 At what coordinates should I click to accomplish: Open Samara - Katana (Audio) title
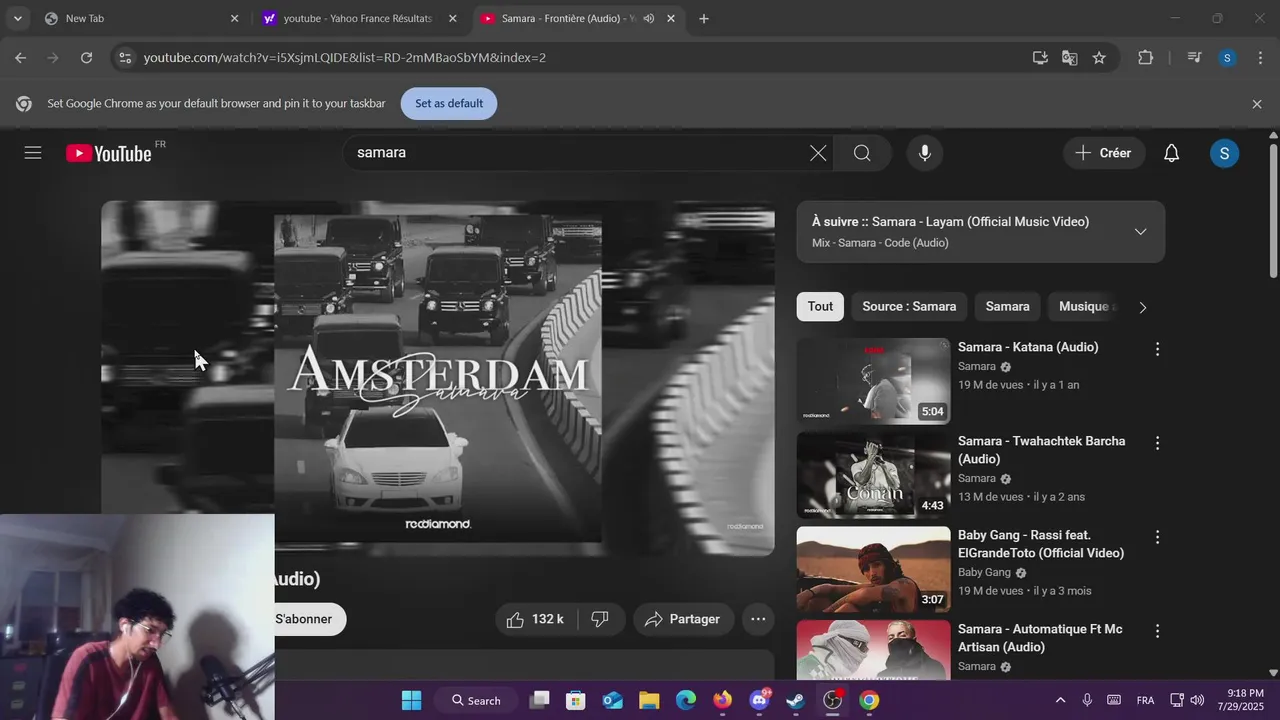[1028, 347]
